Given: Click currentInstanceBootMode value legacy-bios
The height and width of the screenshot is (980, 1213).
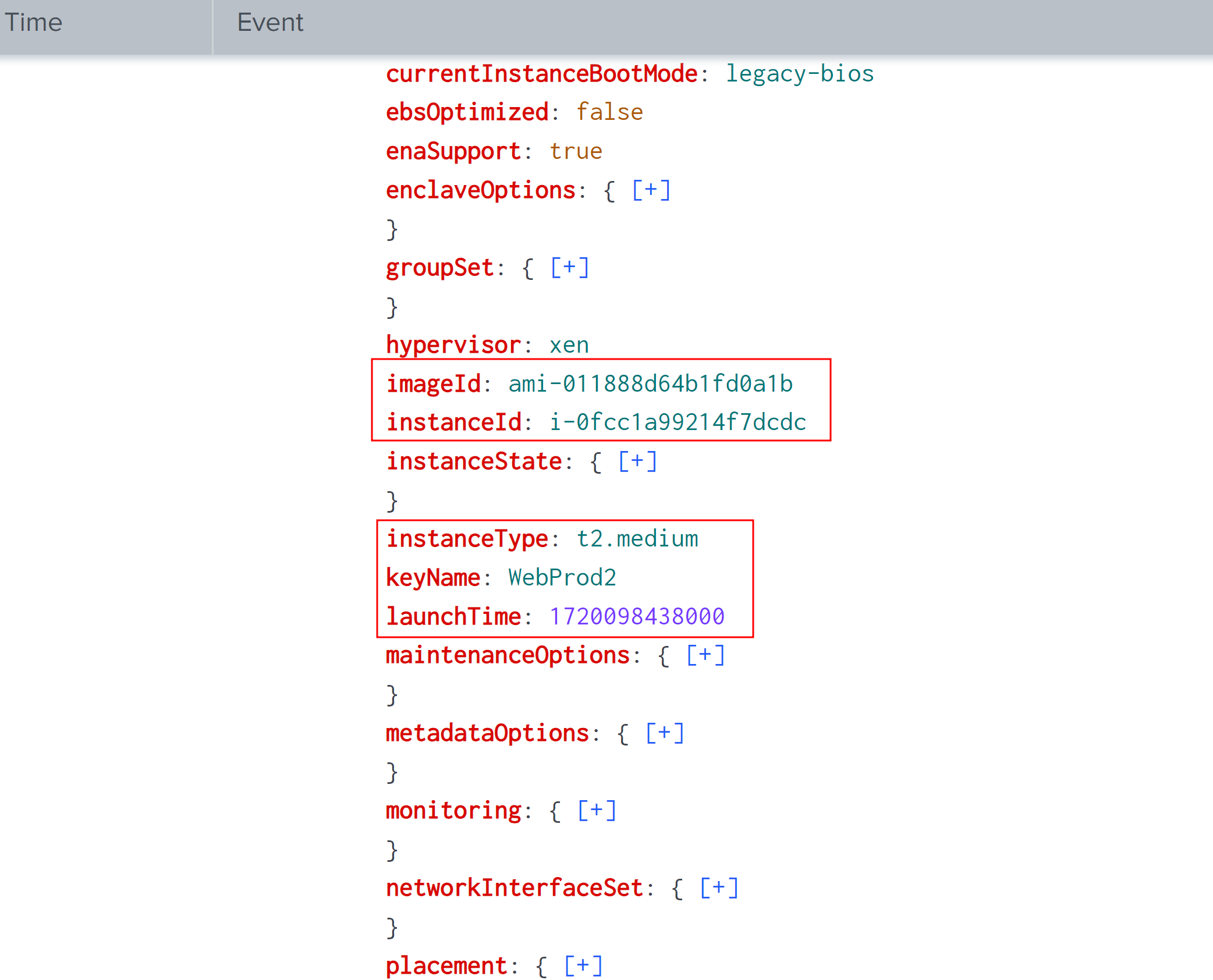Looking at the screenshot, I should pyautogui.click(x=799, y=74).
